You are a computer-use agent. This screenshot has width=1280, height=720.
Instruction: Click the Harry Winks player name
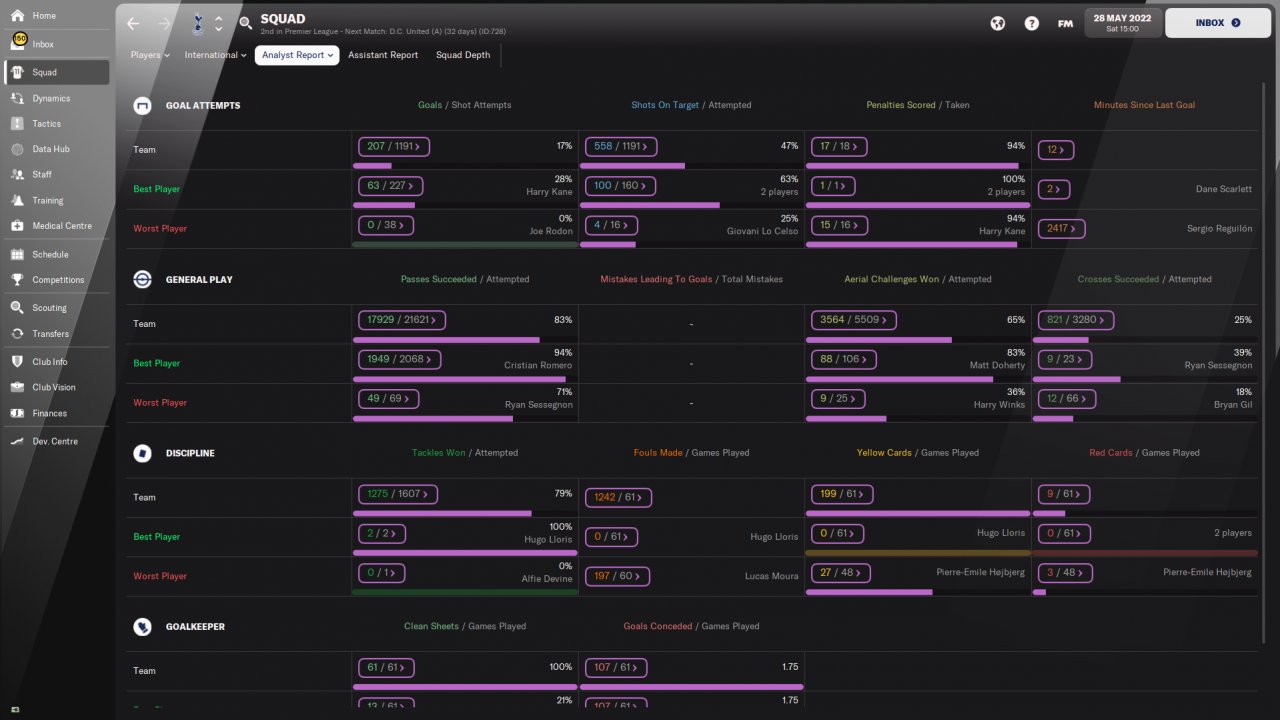pos(1000,405)
